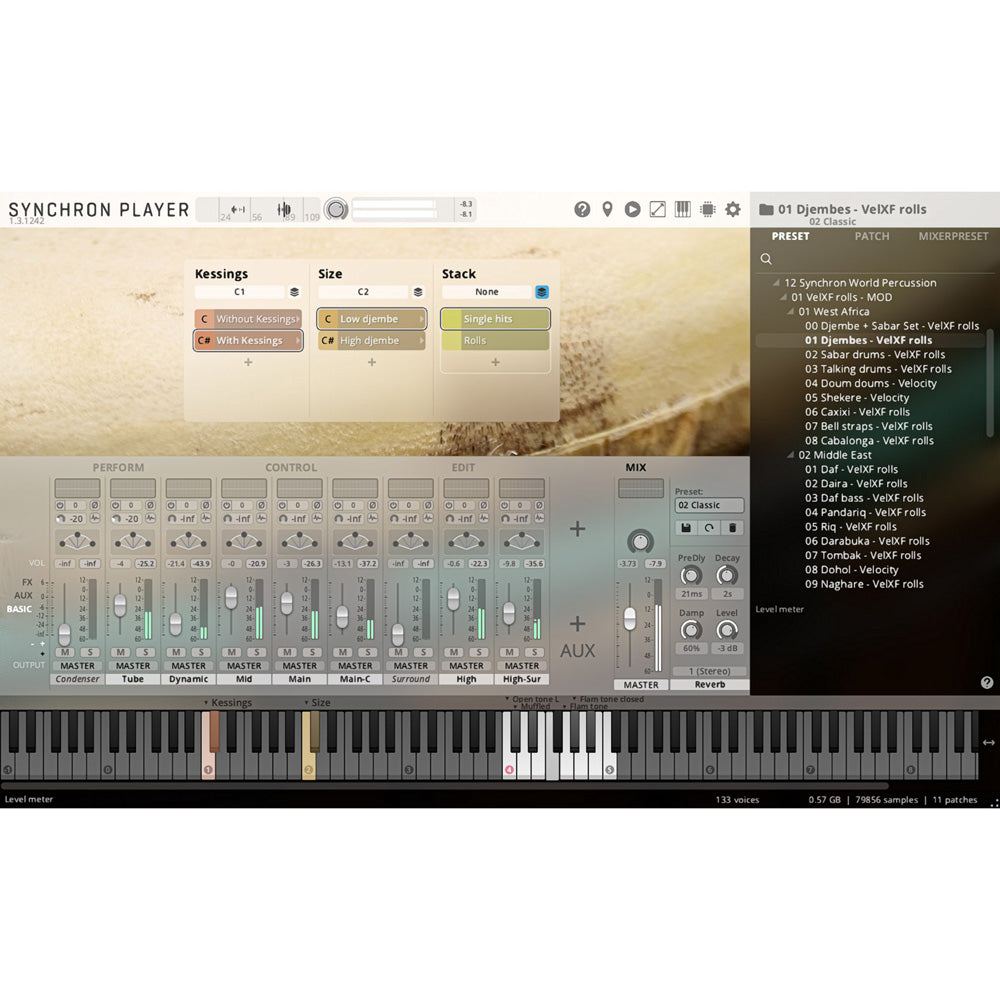The height and width of the screenshot is (1000, 1000).
Task: Click the play button icon in top toolbar
Action: 632,209
